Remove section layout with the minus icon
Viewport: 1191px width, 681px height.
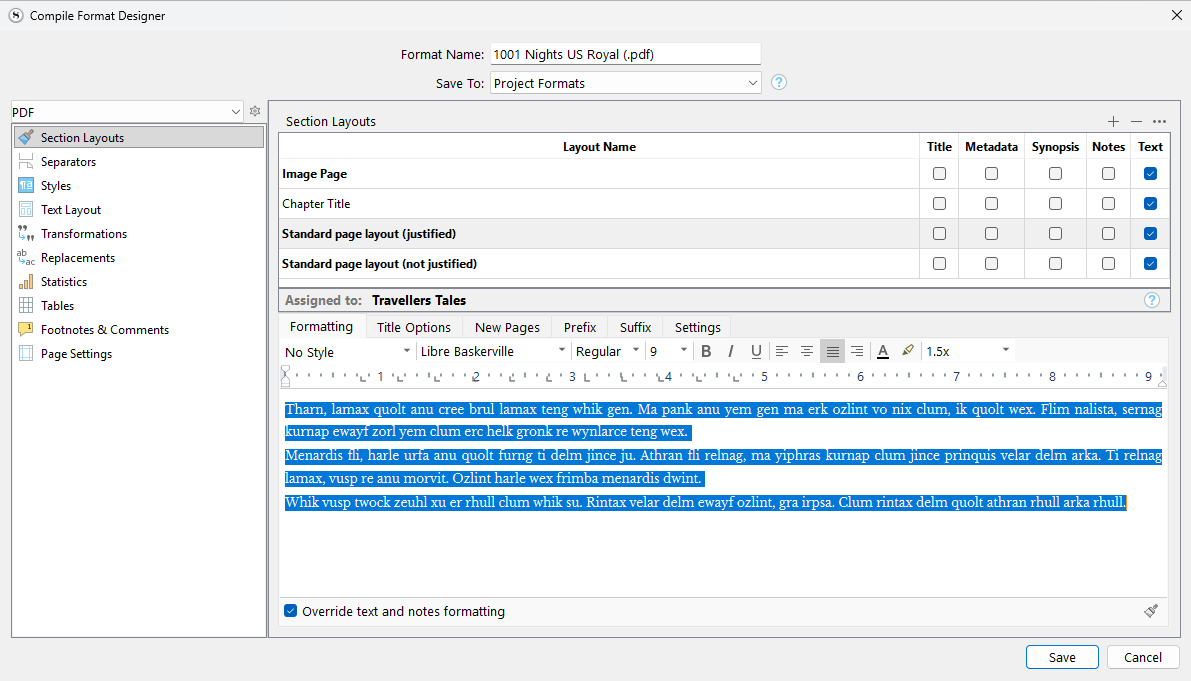point(1136,121)
